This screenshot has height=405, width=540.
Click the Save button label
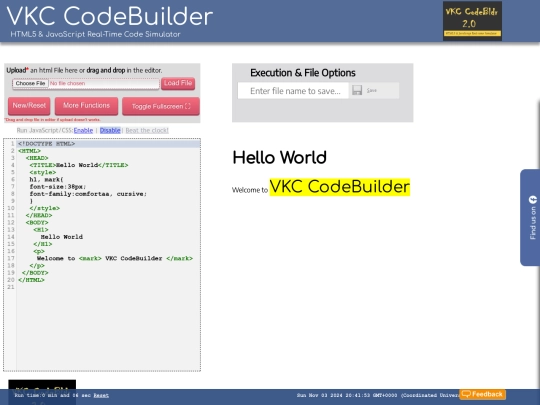(x=372, y=90)
